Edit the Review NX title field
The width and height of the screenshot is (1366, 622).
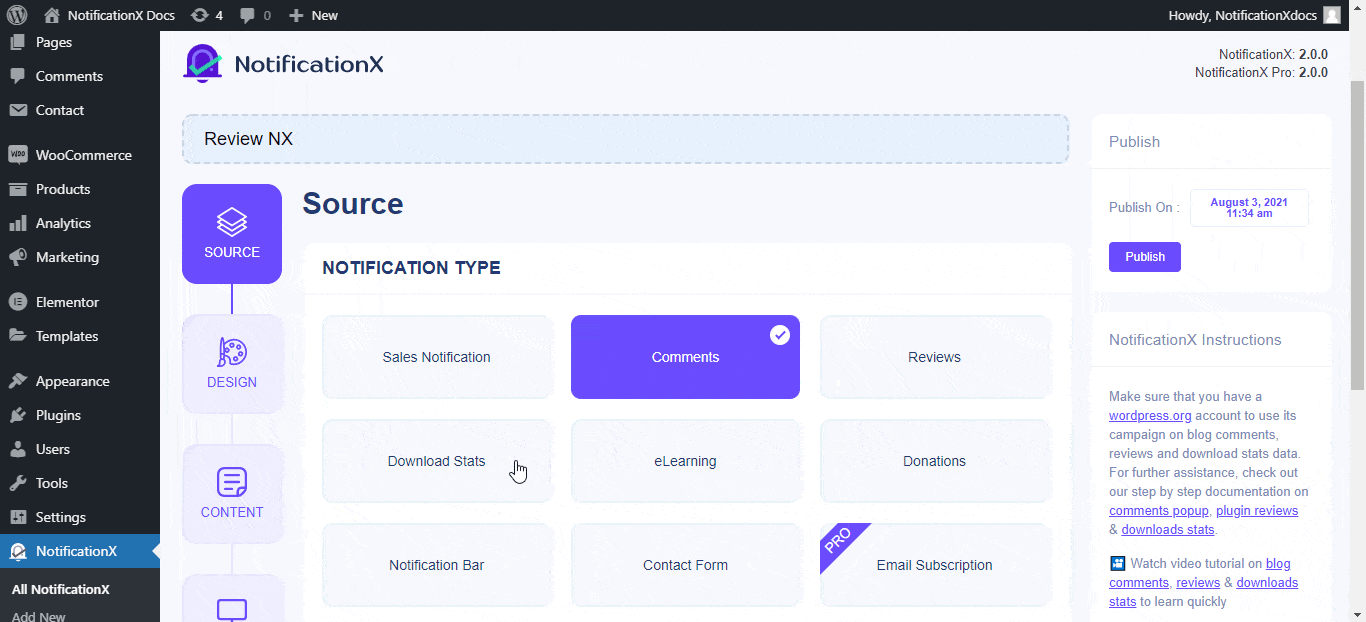point(625,139)
